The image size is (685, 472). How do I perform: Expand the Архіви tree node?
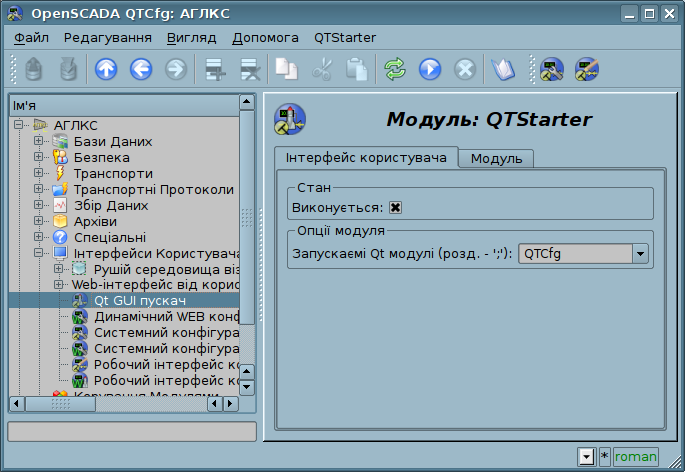pyautogui.click(x=38, y=221)
